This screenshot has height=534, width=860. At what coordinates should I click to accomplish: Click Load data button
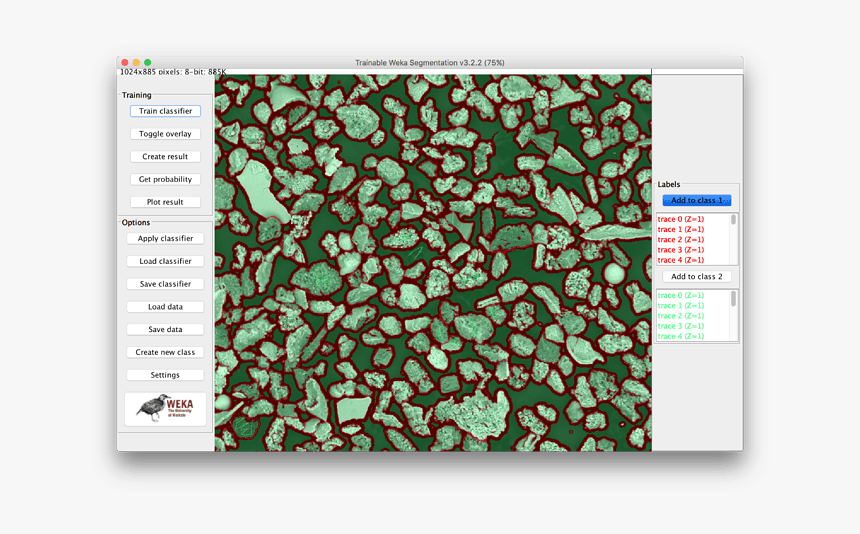[165, 306]
